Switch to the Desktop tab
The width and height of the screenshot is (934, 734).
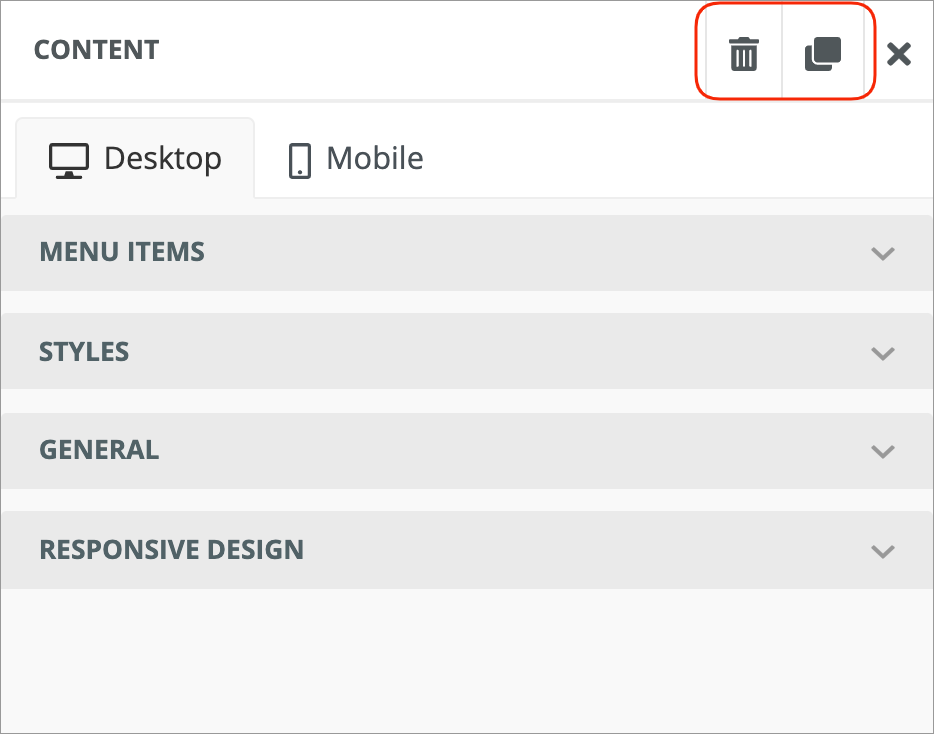click(x=136, y=158)
